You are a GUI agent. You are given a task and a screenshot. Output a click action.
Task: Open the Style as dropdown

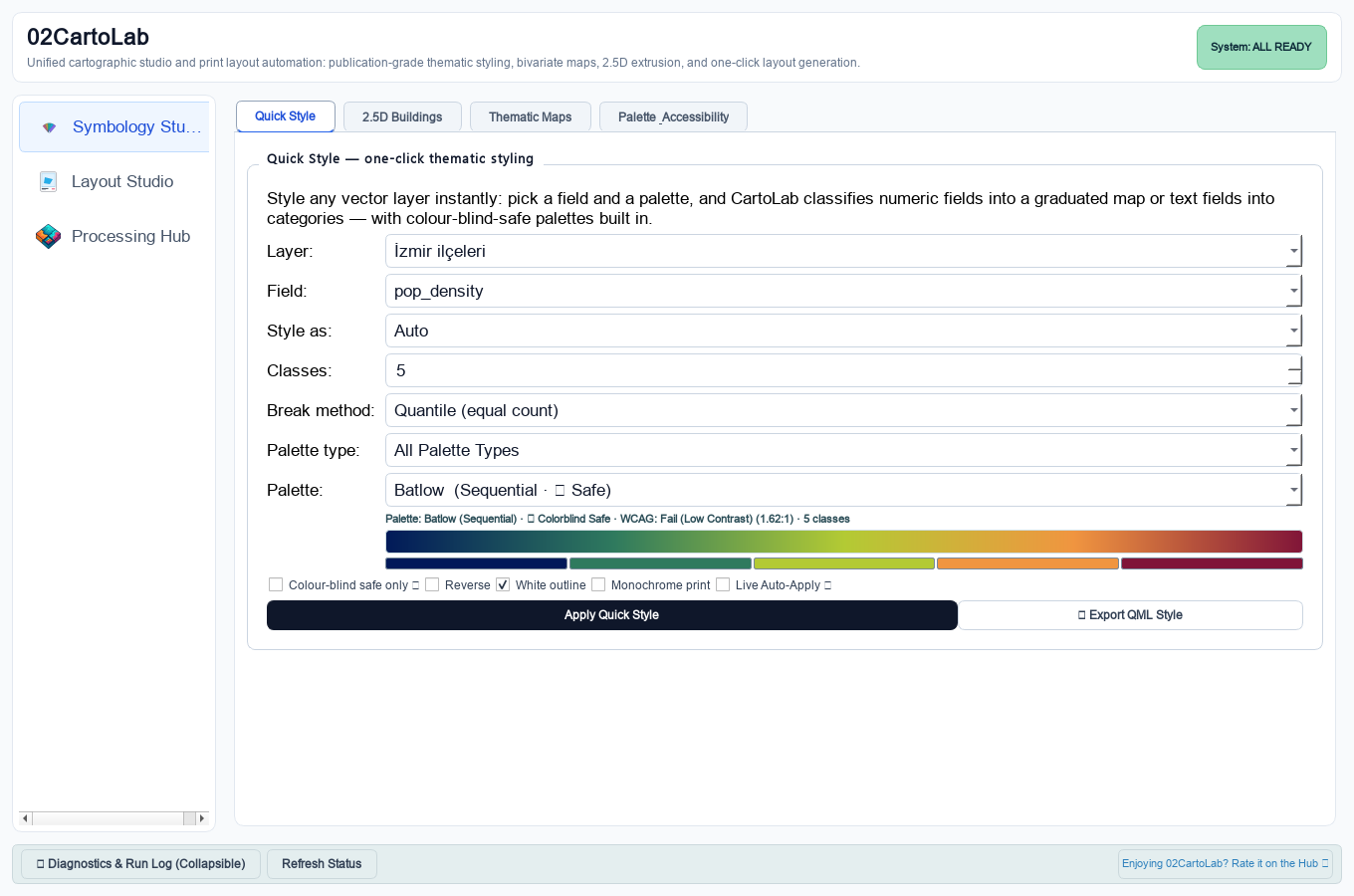[x=843, y=331]
